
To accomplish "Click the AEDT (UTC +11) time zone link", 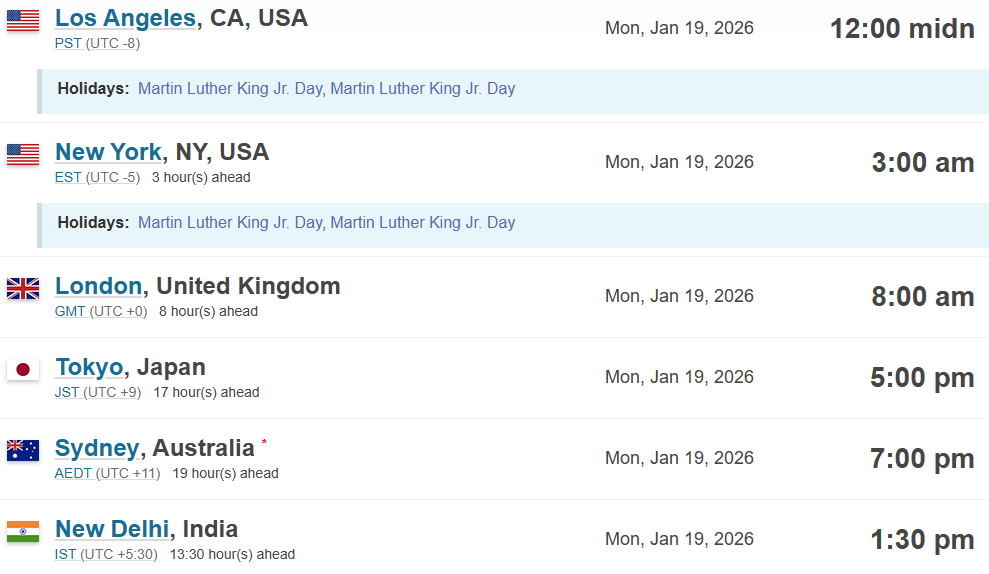I will point(107,473).
